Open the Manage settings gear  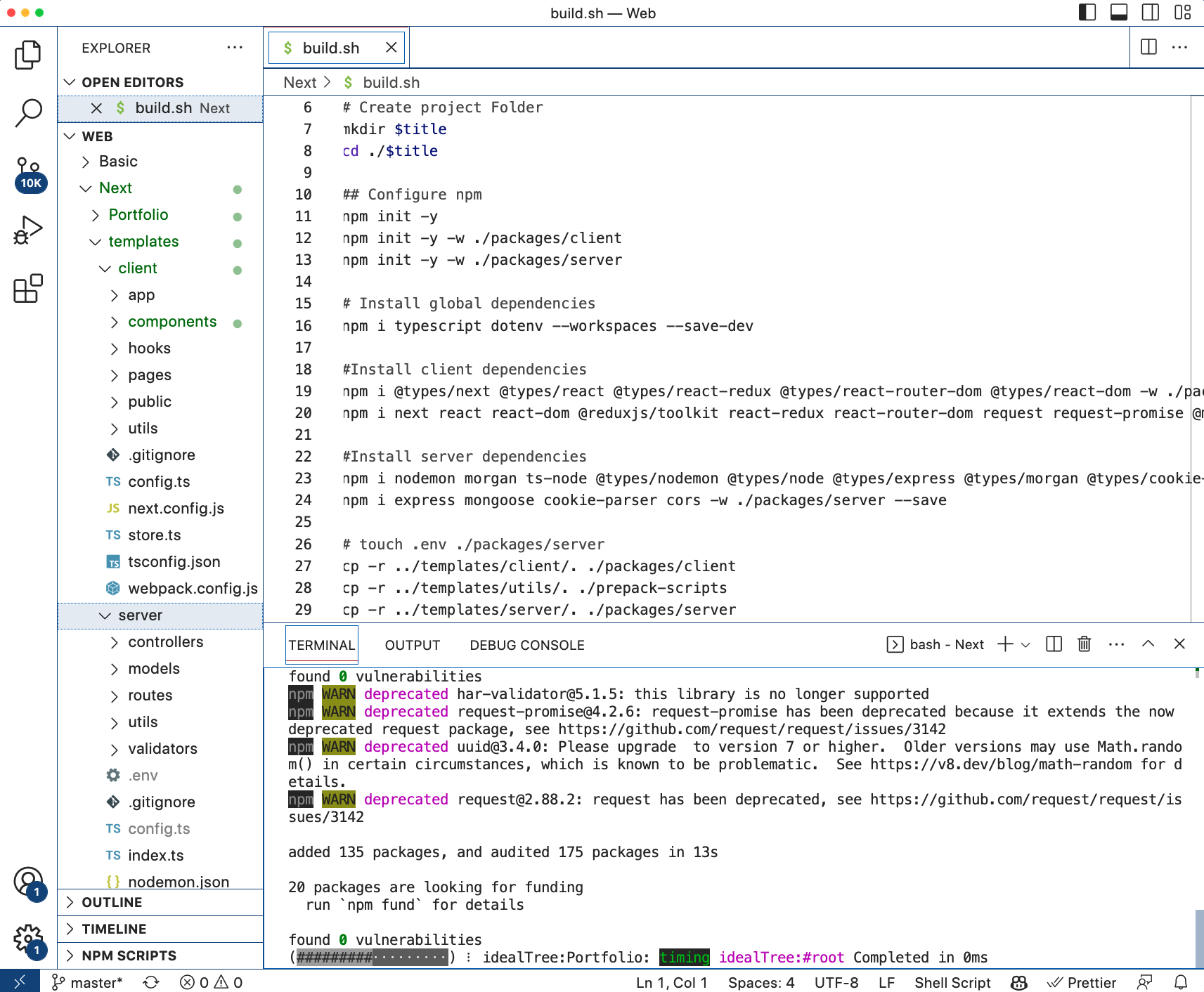[x=28, y=939]
